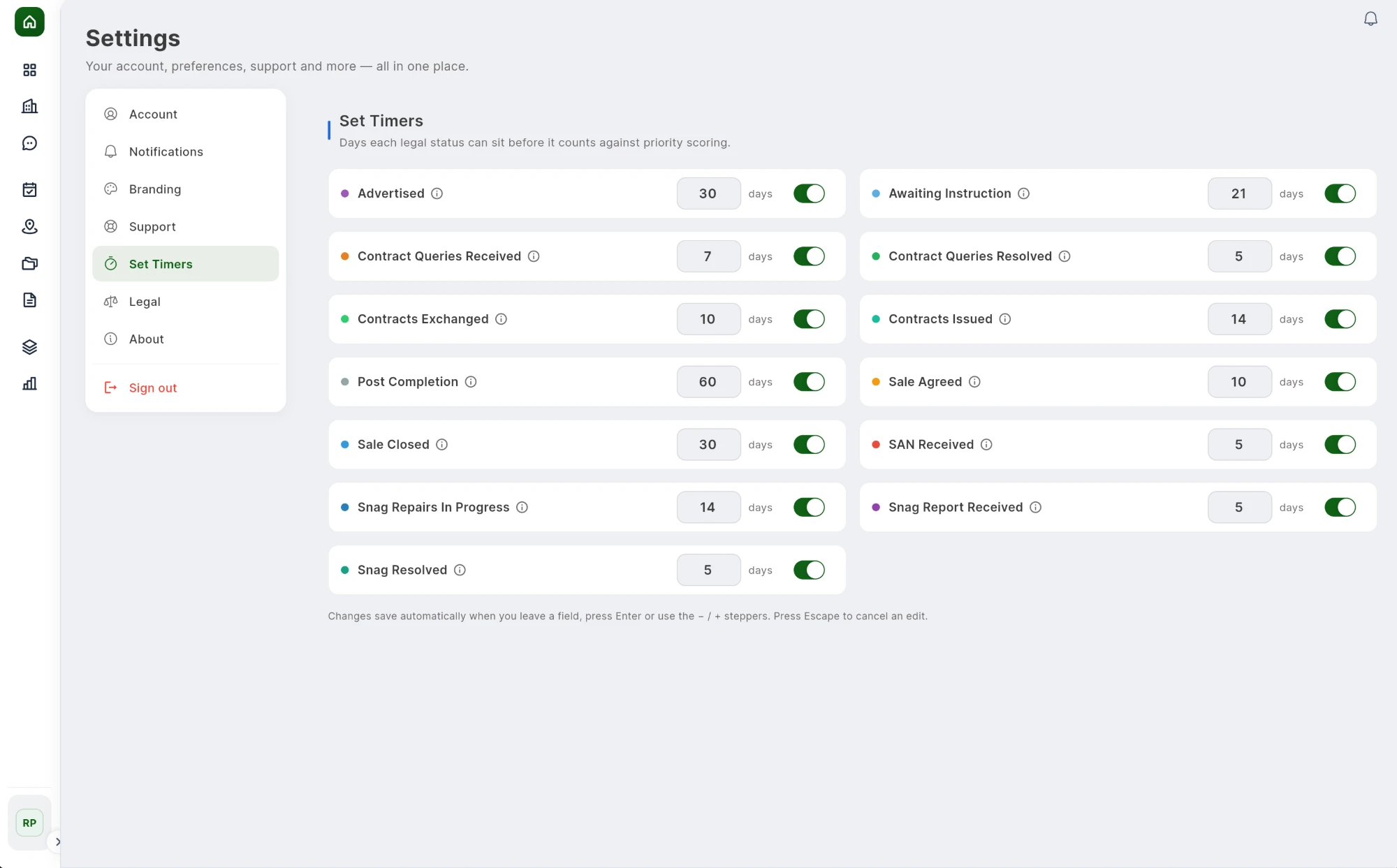Switch off Snag Repairs In Progress timer
The height and width of the screenshot is (868, 1397).
[x=809, y=508]
